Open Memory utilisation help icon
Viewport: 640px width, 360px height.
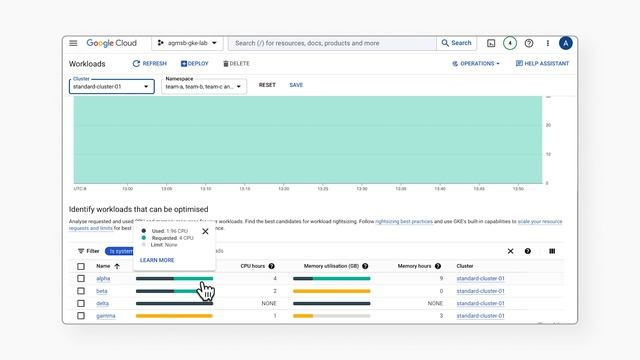(365, 266)
